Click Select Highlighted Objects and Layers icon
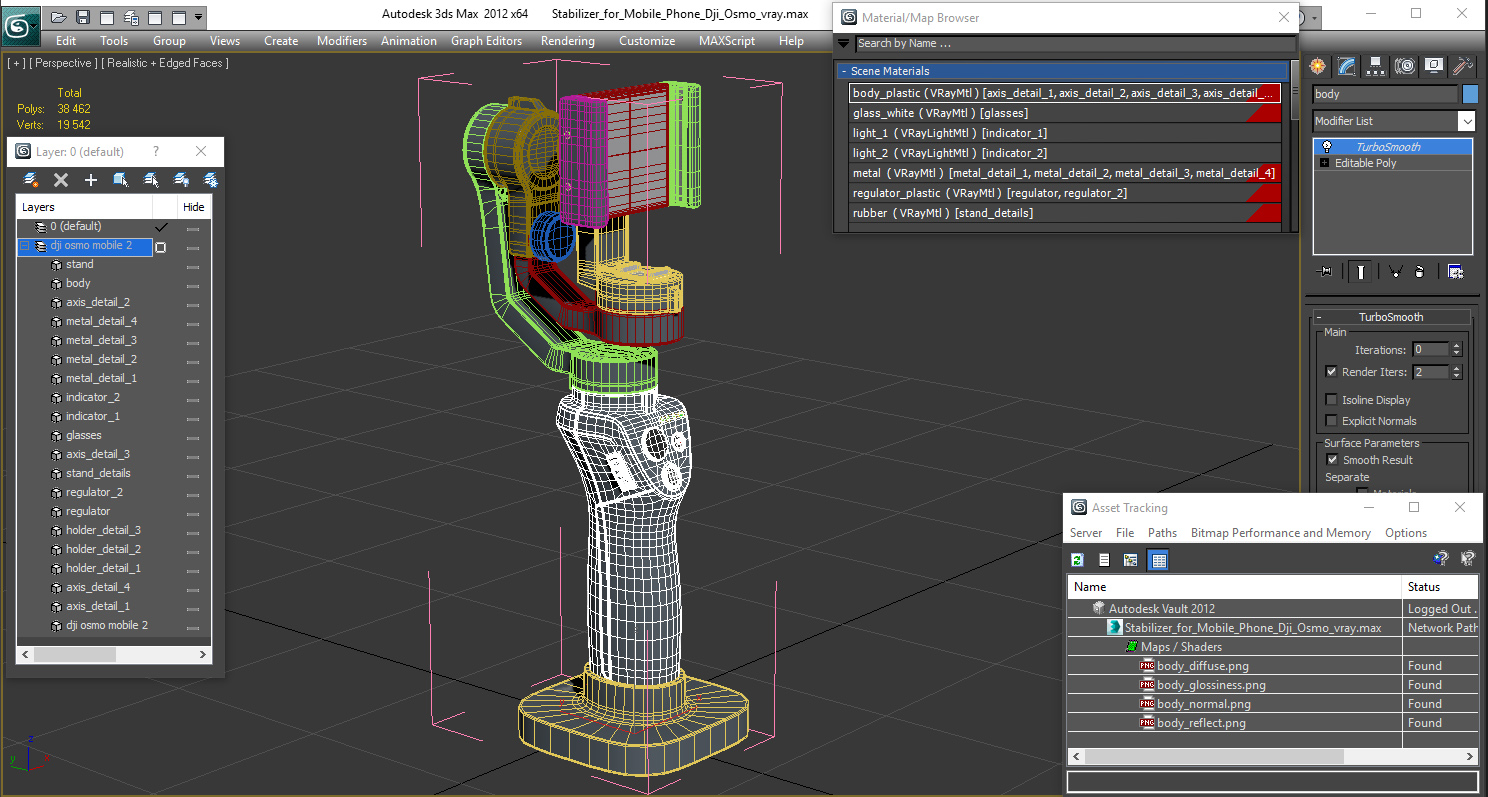This screenshot has height=797, width=1488. 121,180
